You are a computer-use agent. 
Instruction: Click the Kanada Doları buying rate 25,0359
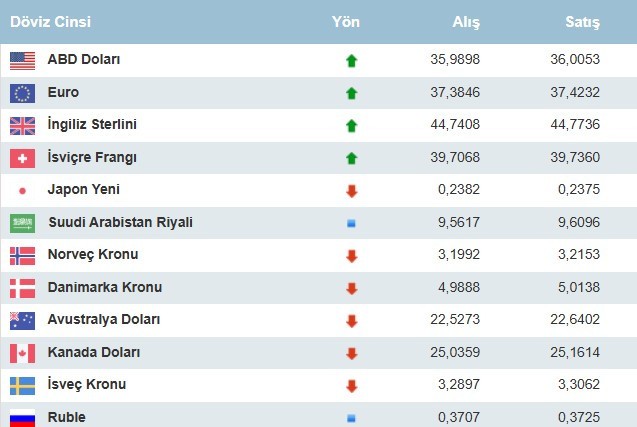(455, 352)
